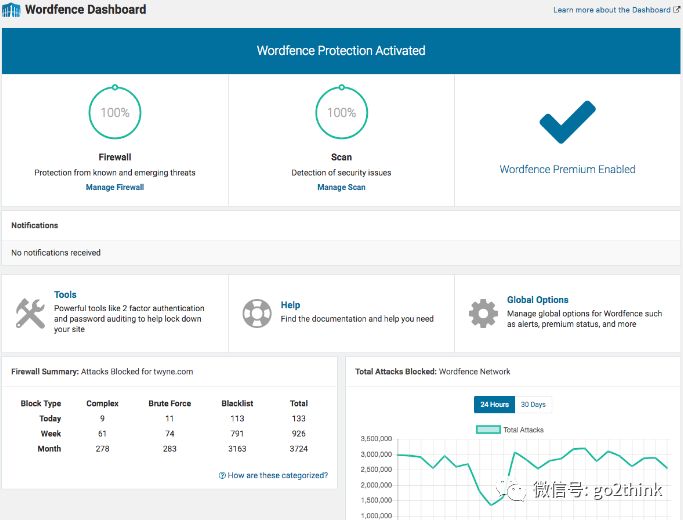Open the Tools link
This screenshot has height=521, width=683.
click(x=65, y=294)
